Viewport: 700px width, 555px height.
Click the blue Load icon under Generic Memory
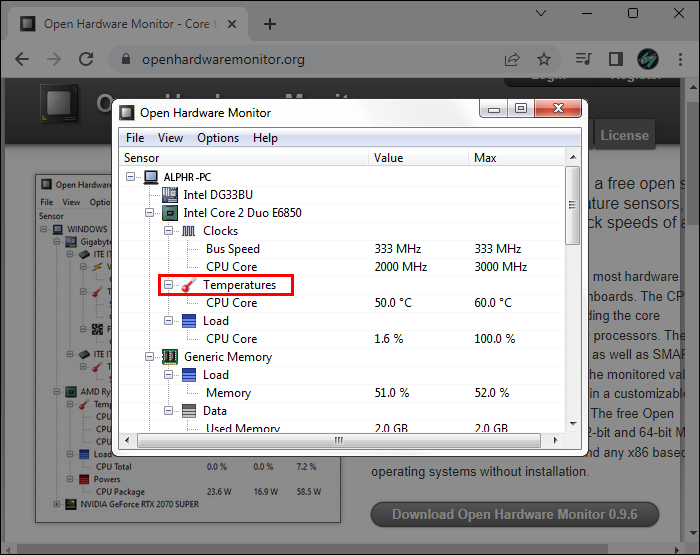coord(189,375)
